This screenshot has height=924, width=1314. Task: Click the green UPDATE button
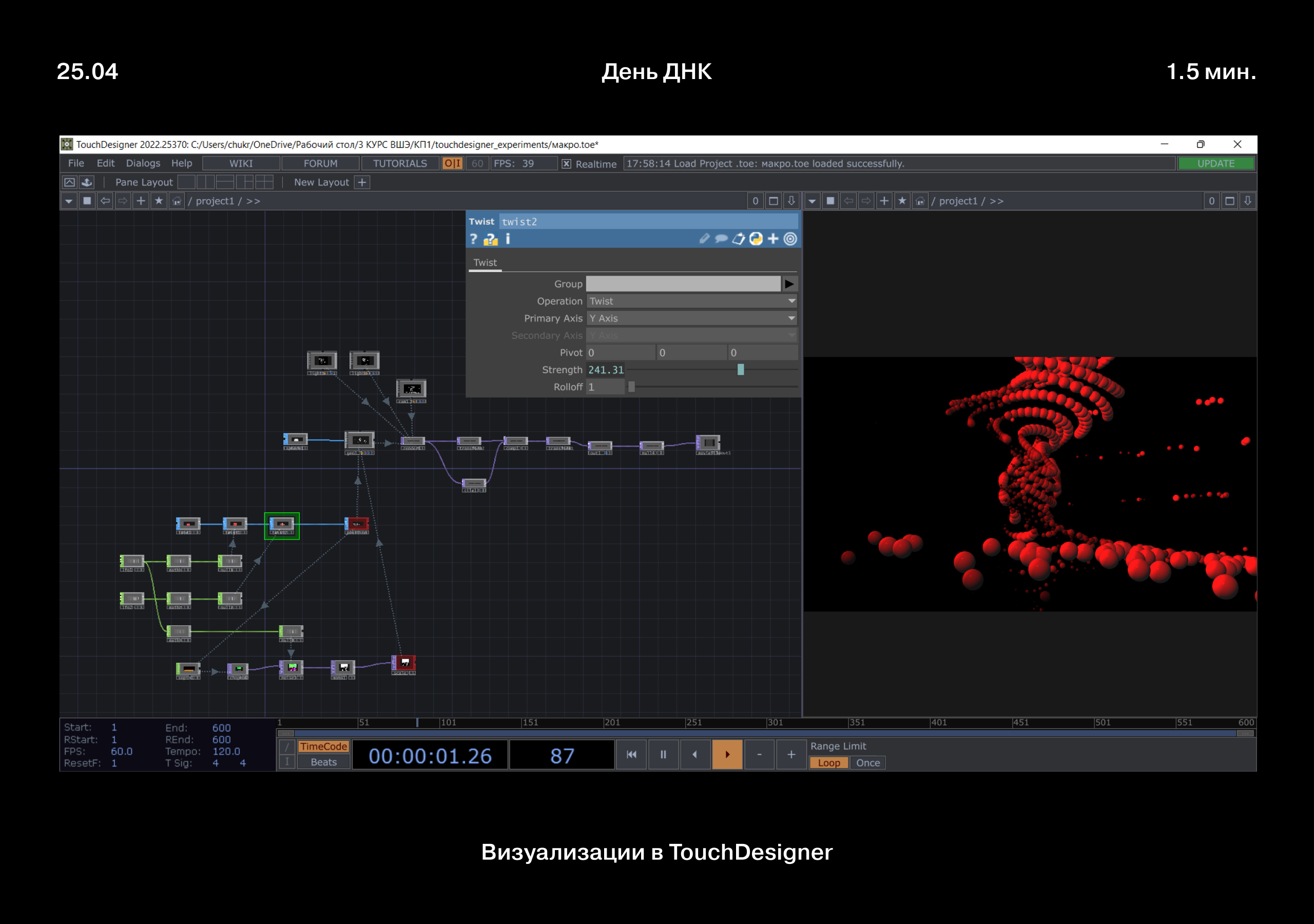[x=1215, y=163]
